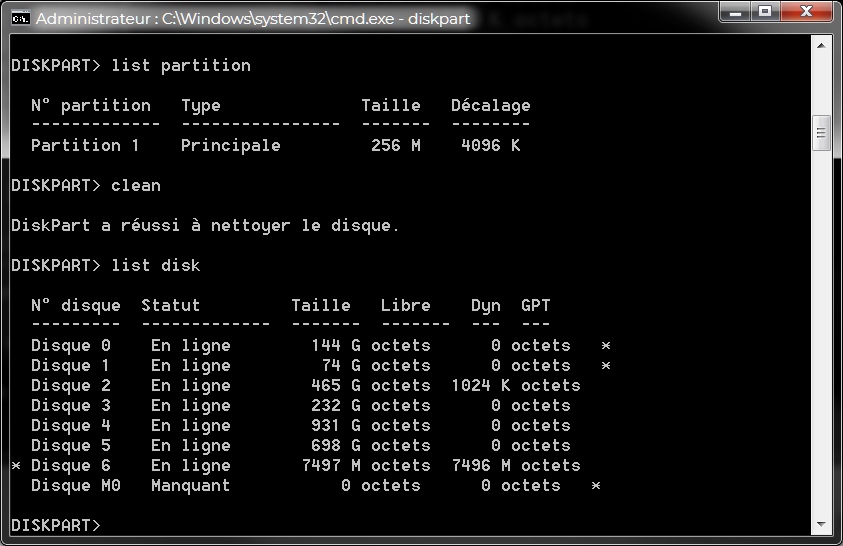Screen dimensions: 843x546
Task: Click the scrollbar down arrow
Action: point(822,525)
